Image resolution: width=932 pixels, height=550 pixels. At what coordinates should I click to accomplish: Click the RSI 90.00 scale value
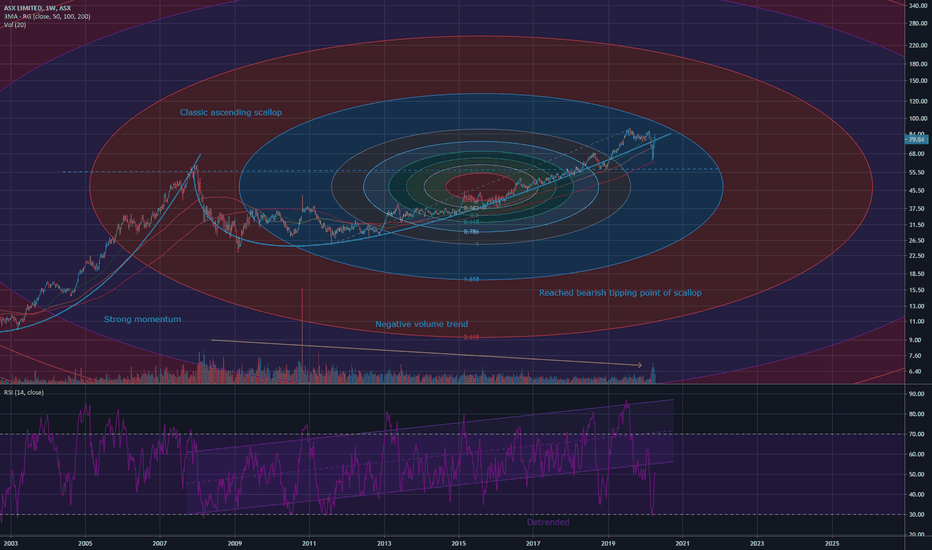(x=917, y=394)
